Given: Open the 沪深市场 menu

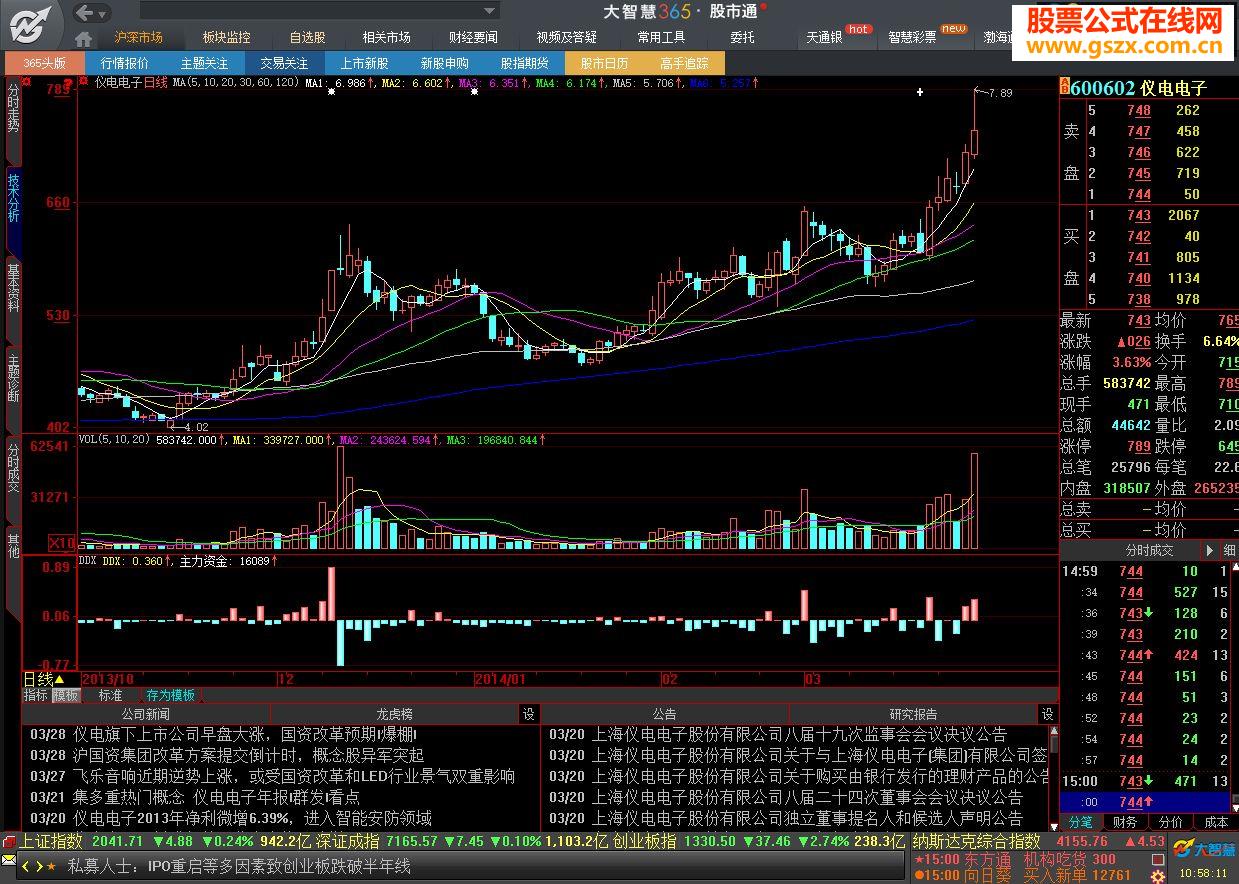Looking at the screenshot, I should pyautogui.click(x=139, y=37).
